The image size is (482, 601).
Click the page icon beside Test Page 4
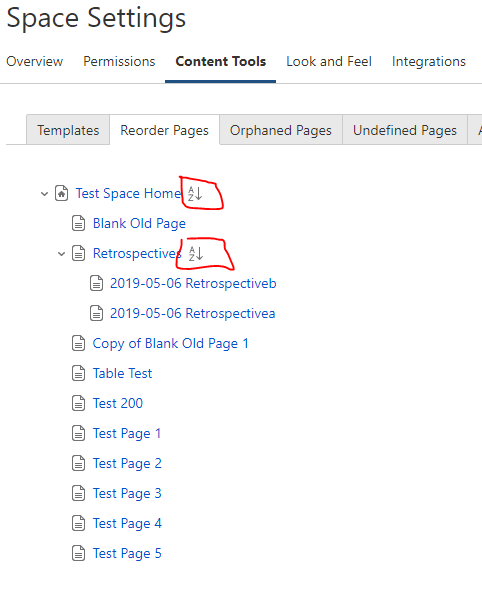tap(79, 523)
